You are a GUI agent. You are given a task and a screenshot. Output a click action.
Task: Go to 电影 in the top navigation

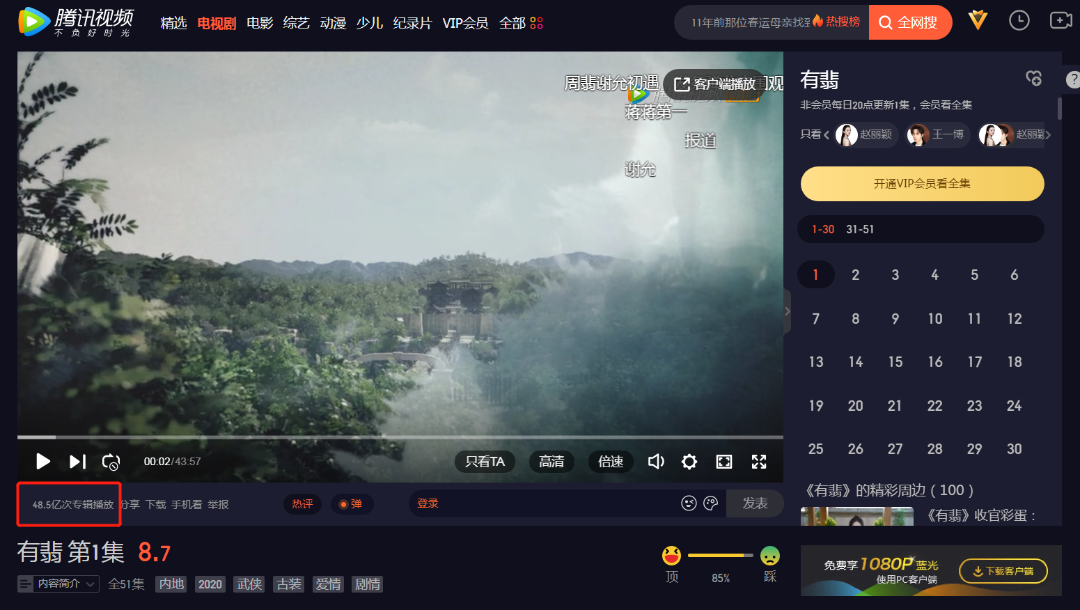259,22
